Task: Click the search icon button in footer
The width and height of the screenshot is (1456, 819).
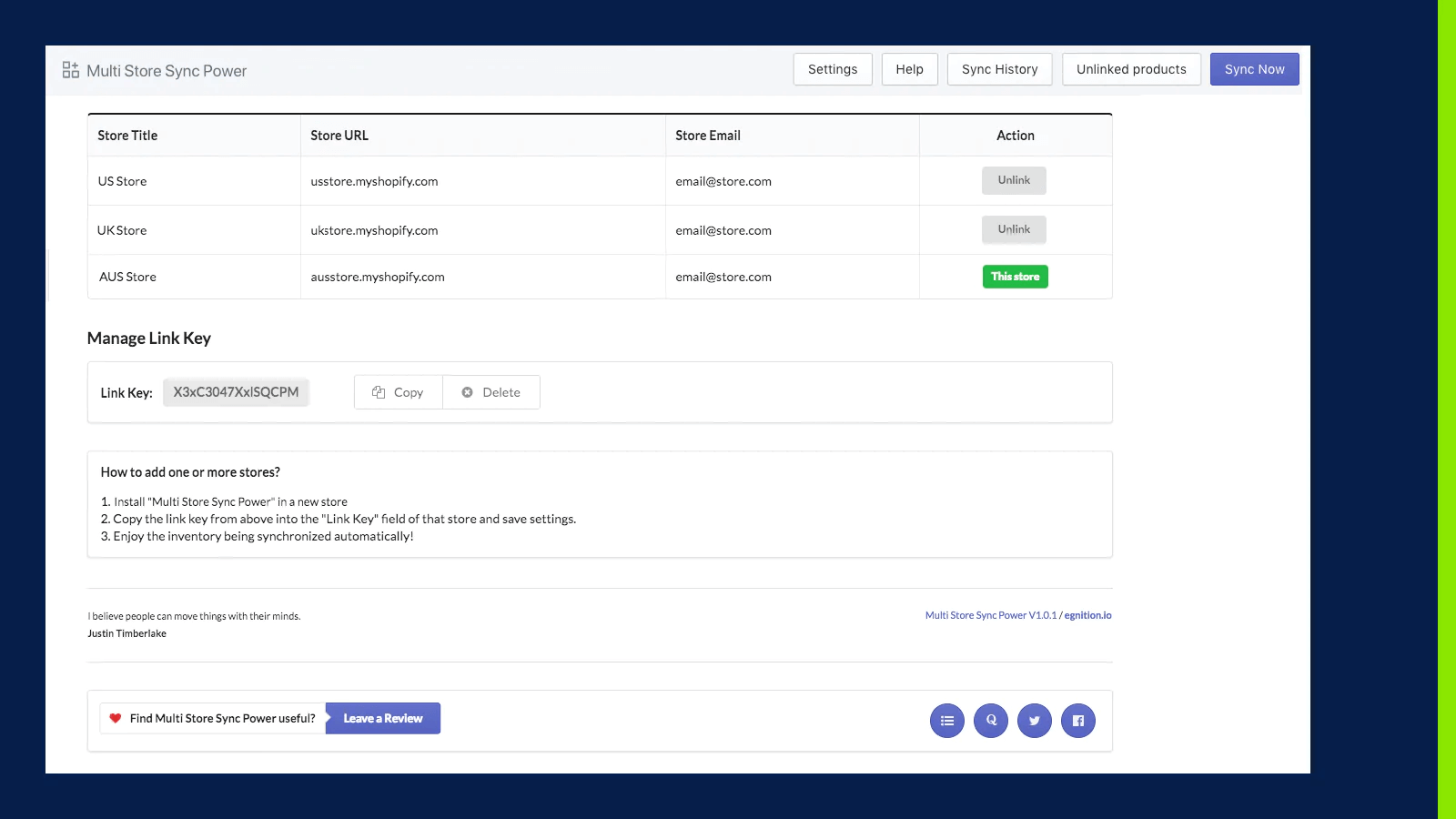Action: point(991,721)
